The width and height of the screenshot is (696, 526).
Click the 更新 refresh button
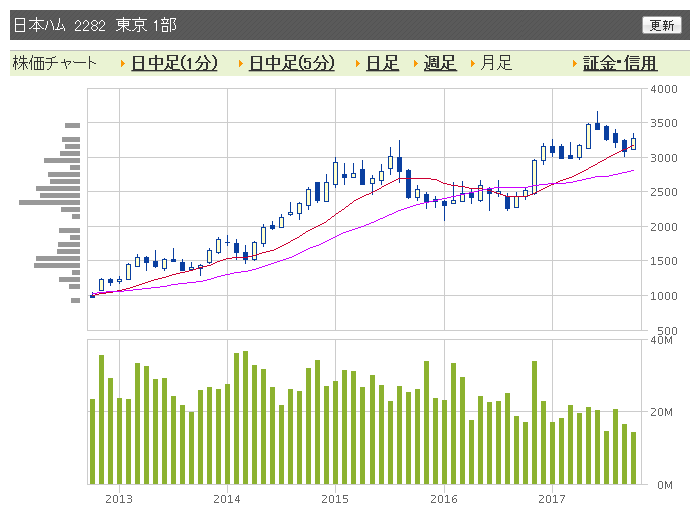[661, 25]
